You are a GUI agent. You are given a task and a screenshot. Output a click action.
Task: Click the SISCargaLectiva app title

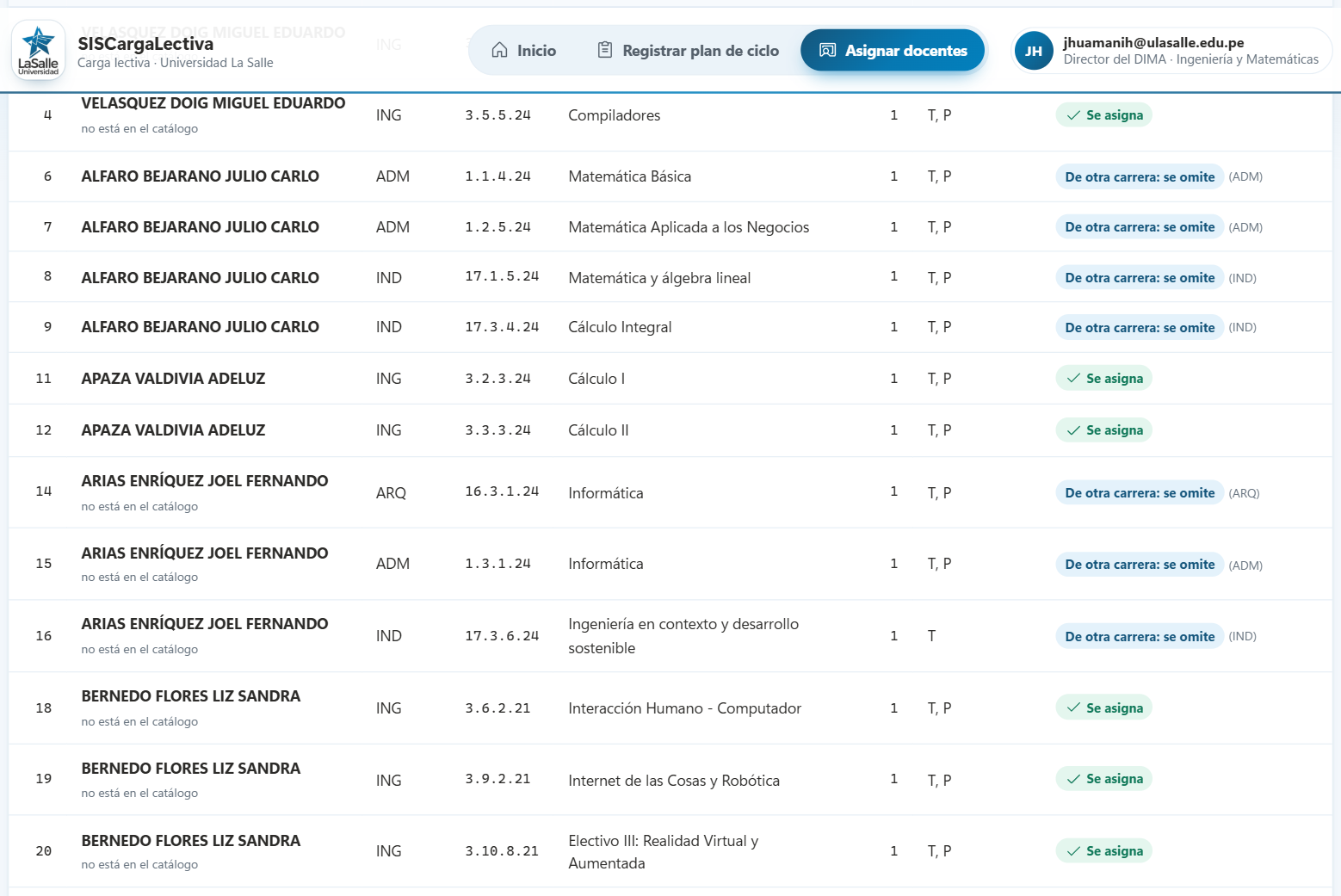click(x=145, y=44)
